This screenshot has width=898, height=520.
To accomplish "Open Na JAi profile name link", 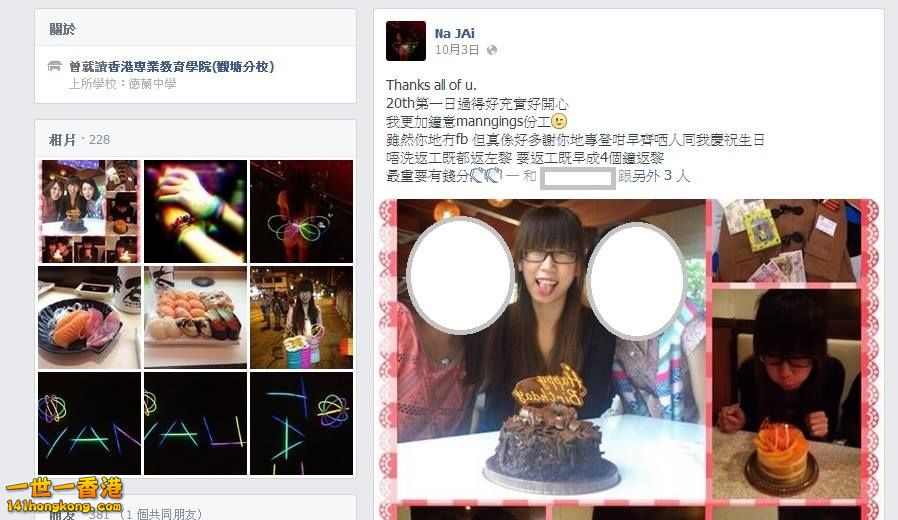I will [x=454, y=33].
